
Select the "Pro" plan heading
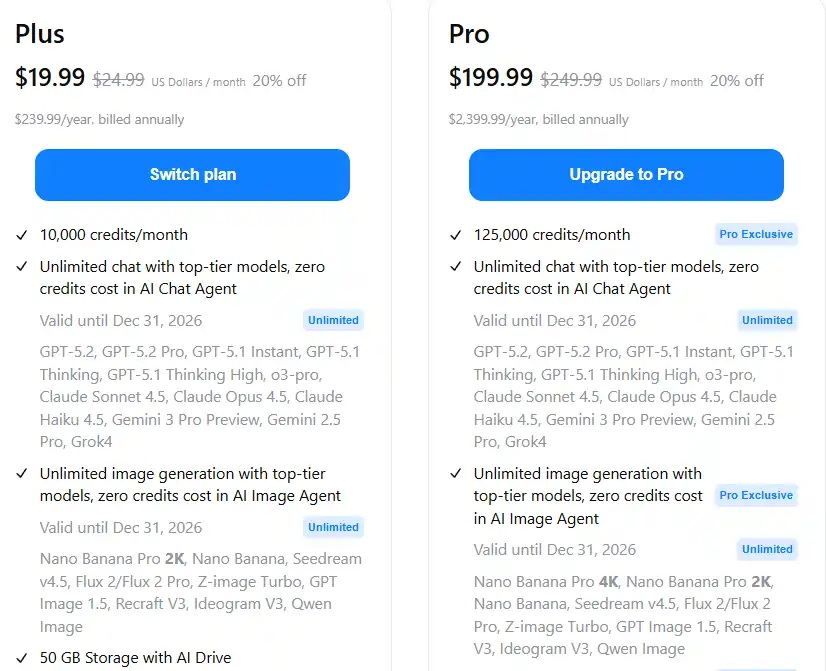[467, 34]
